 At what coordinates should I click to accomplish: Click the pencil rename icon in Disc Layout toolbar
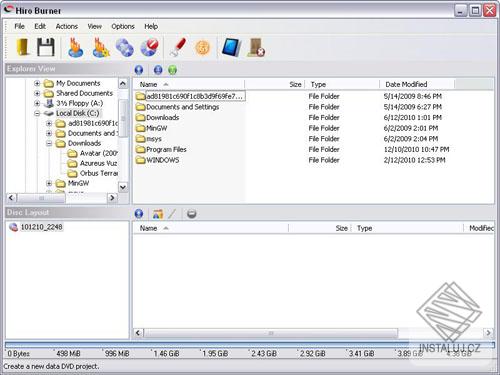pyautogui.click(x=172, y=214)
